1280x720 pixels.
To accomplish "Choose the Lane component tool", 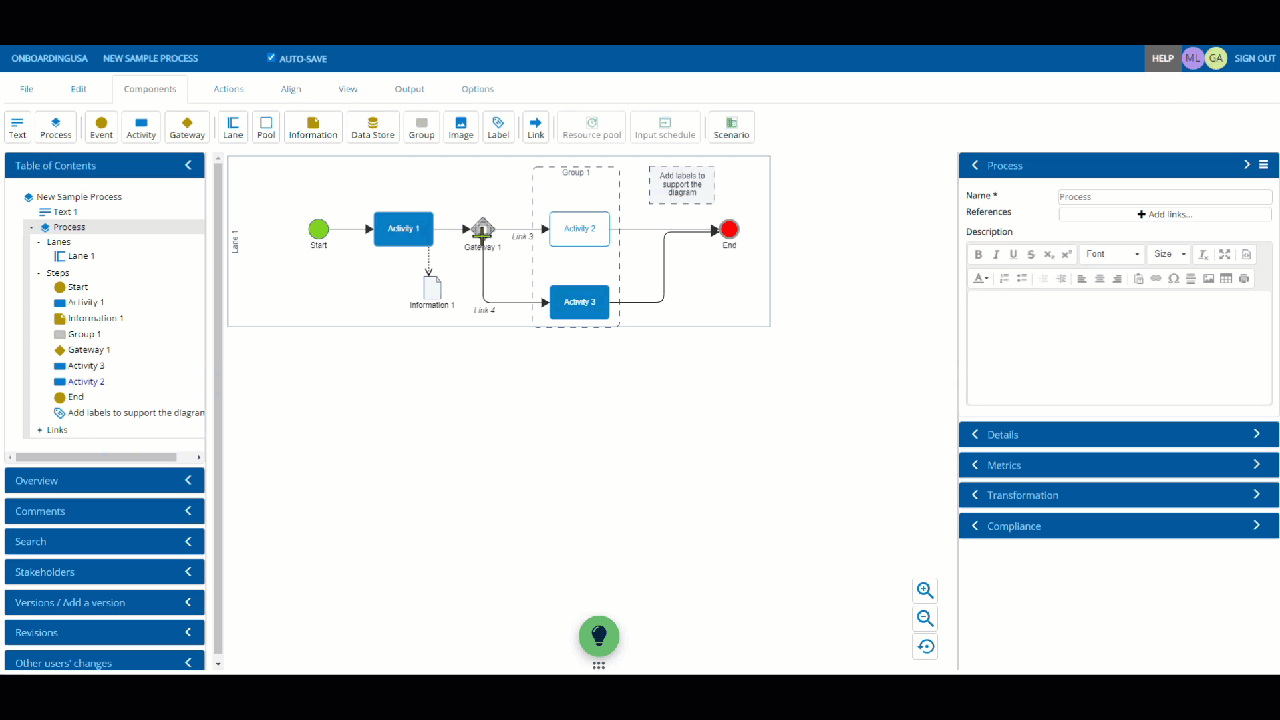I will coord(233,127).
